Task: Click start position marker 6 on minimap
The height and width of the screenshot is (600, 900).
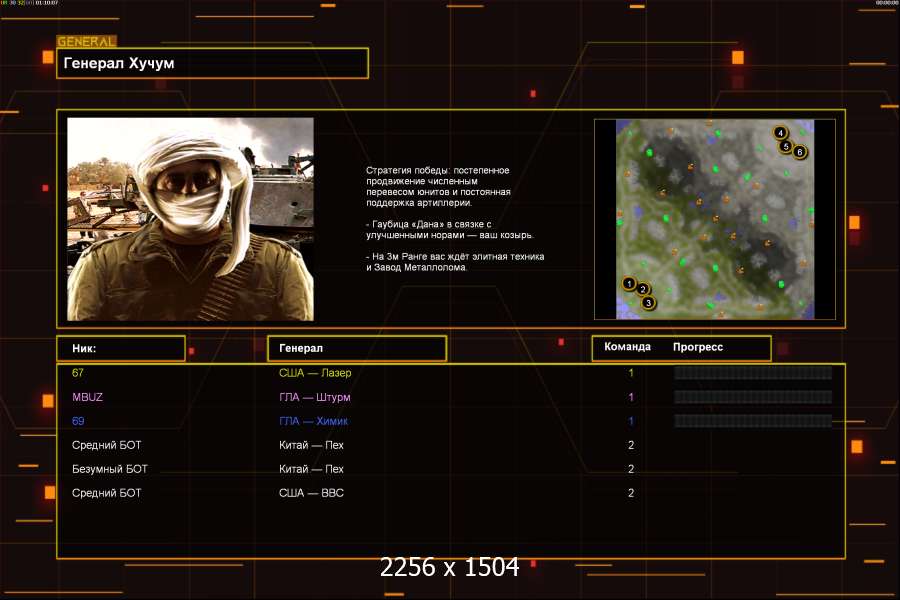Action: click(x=800, y=152)
